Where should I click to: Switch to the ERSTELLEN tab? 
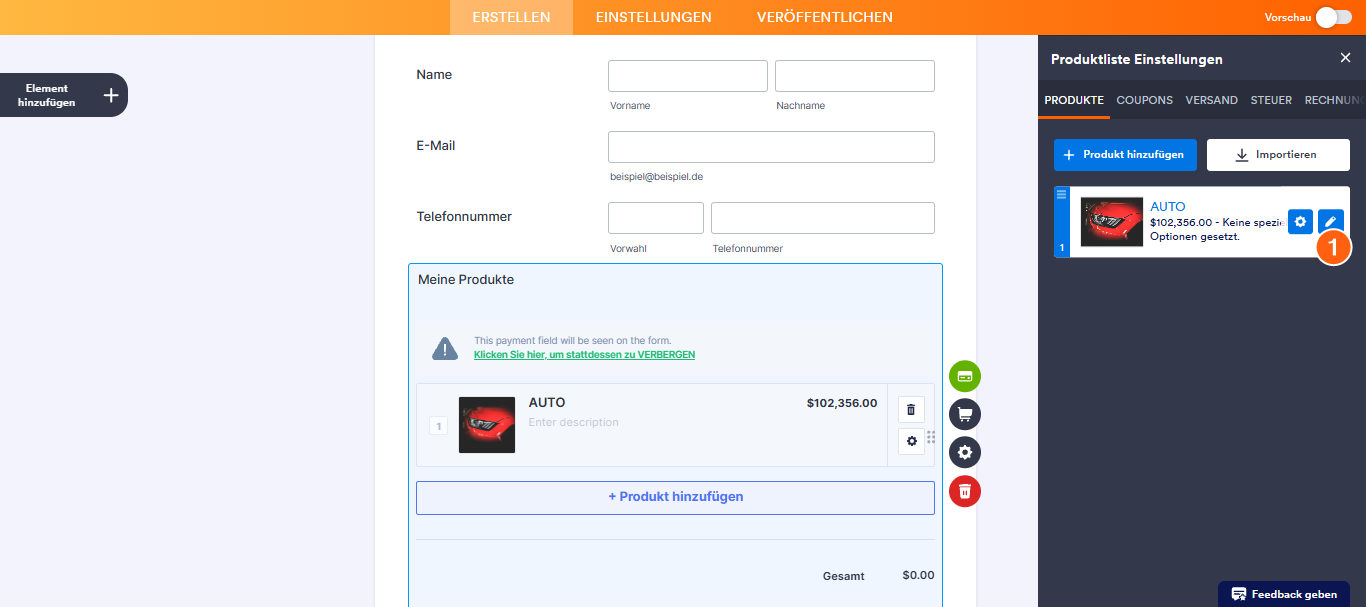tap(511, 17)
